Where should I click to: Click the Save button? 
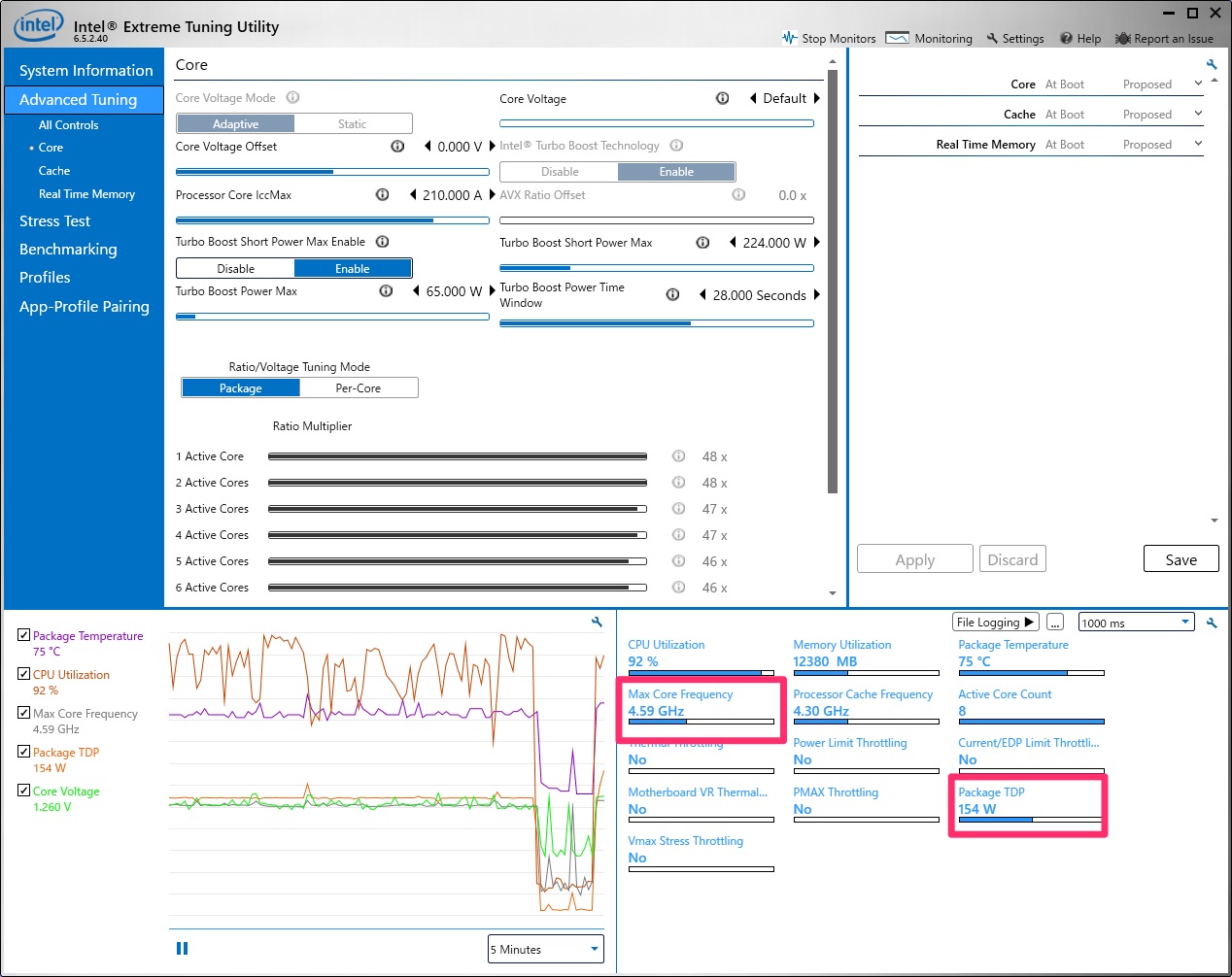pos(1181,559)
